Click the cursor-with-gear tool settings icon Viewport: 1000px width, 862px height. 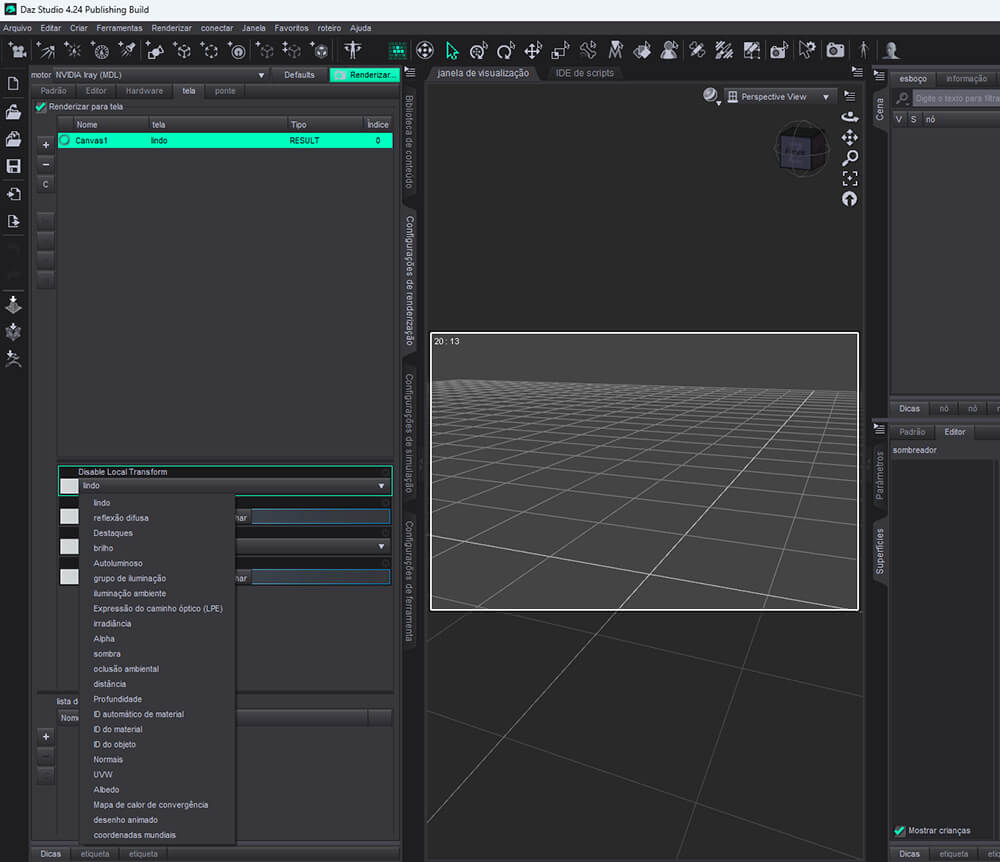click(x=807, y=50)
